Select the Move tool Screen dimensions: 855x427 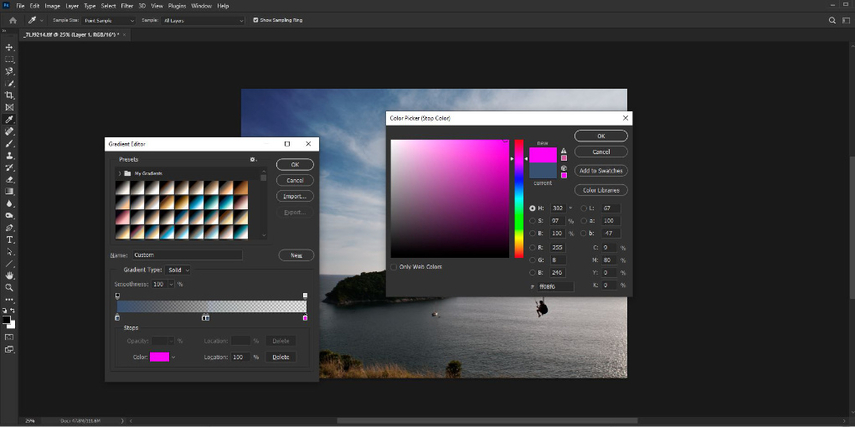[x=9, y=47]
